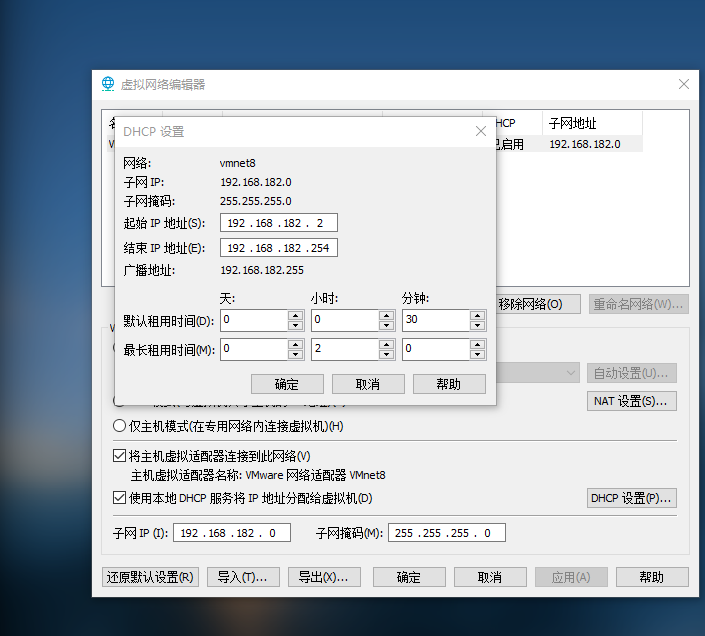
Task: Decrease default lease minutes with down arrow
Action: [477, 325]
